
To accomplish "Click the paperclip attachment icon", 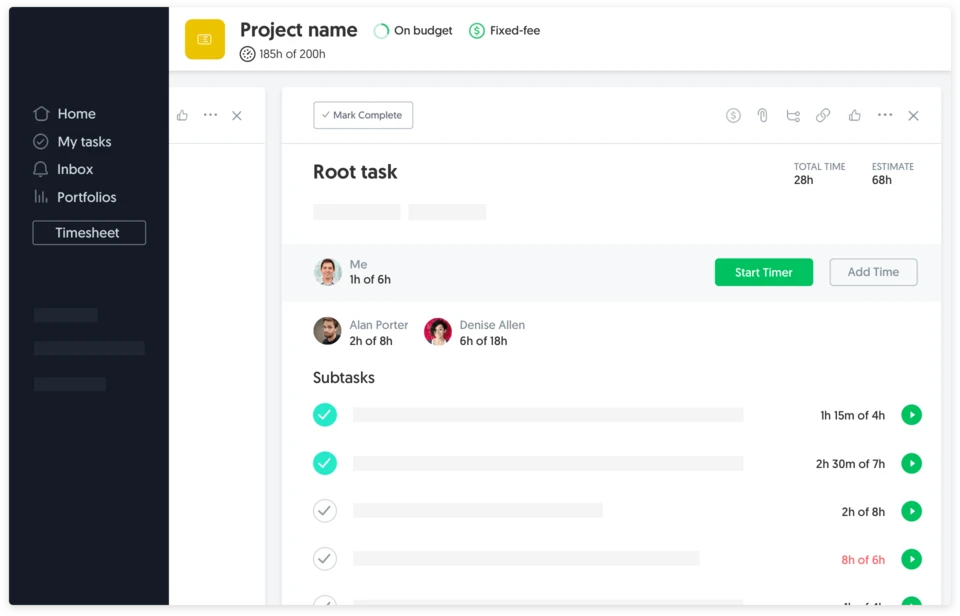I will [762, 116].
